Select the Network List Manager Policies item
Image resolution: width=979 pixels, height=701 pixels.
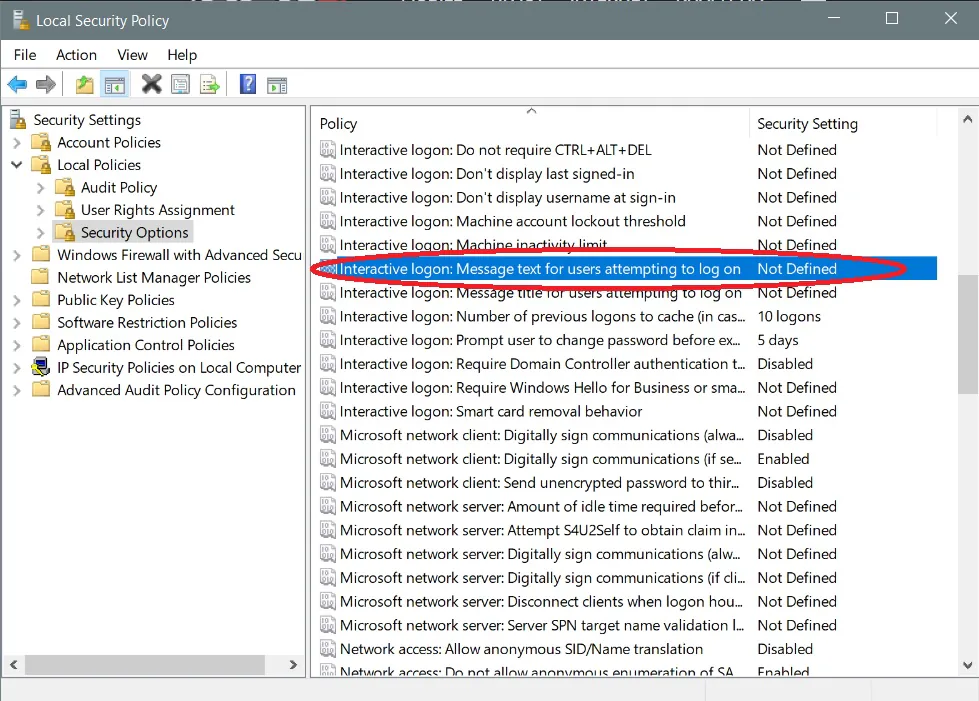[x=154, y=277]
